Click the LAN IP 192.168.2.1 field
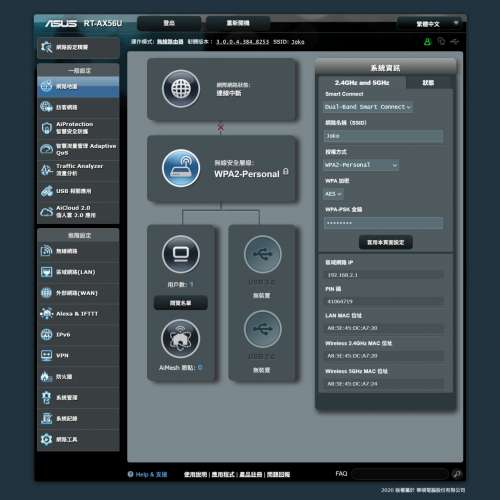 (x=383, y=275)
